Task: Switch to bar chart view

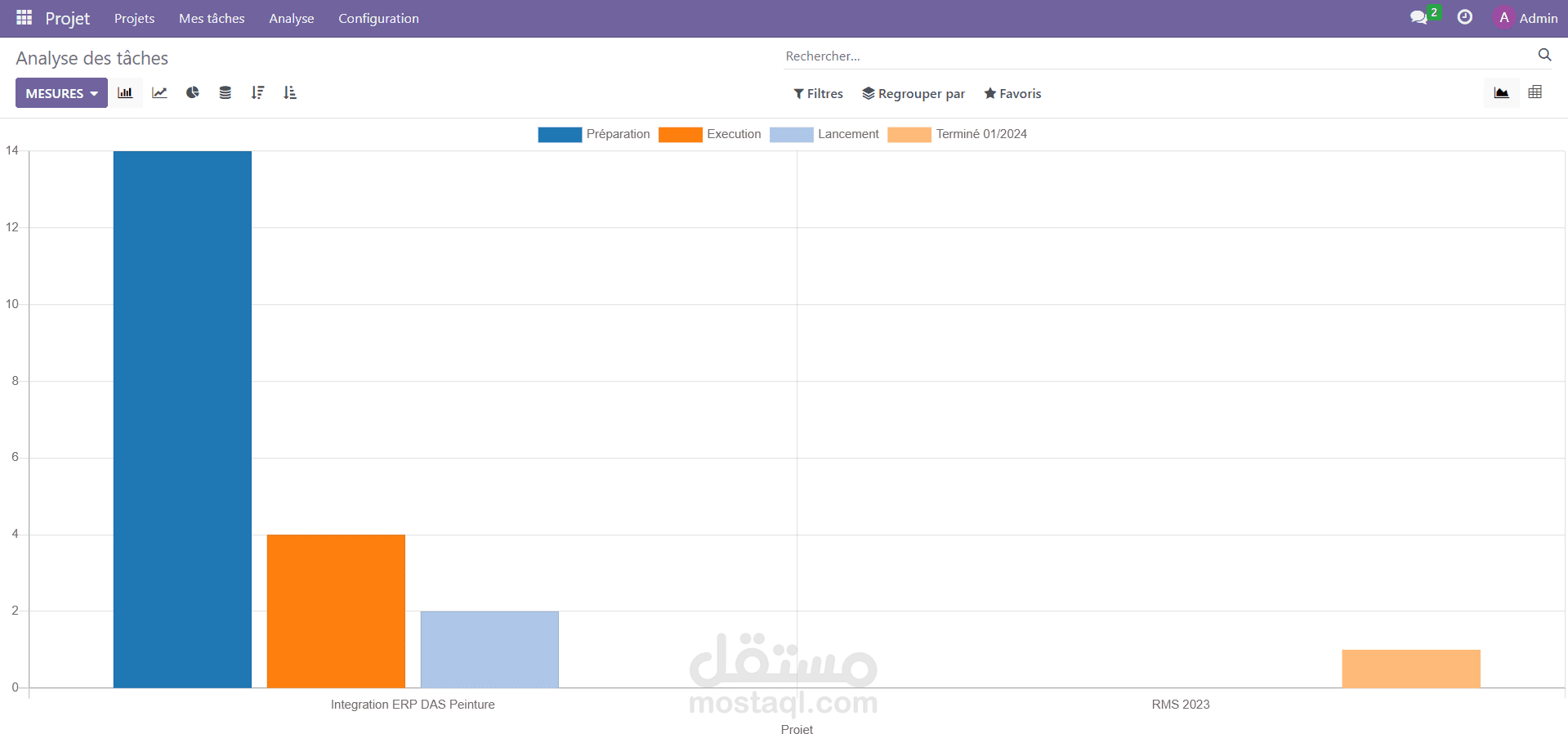Action: pos(125,92)
